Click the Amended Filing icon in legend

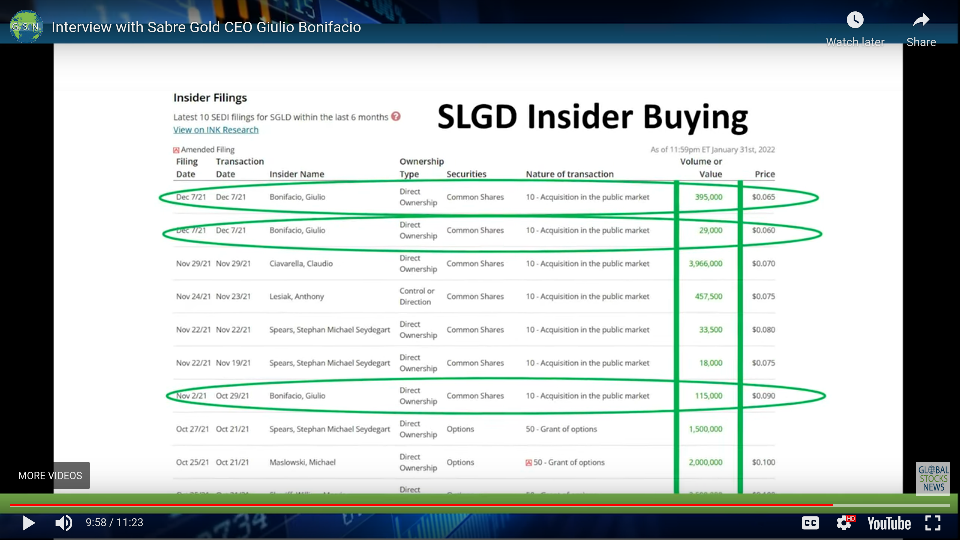point(176,150)
